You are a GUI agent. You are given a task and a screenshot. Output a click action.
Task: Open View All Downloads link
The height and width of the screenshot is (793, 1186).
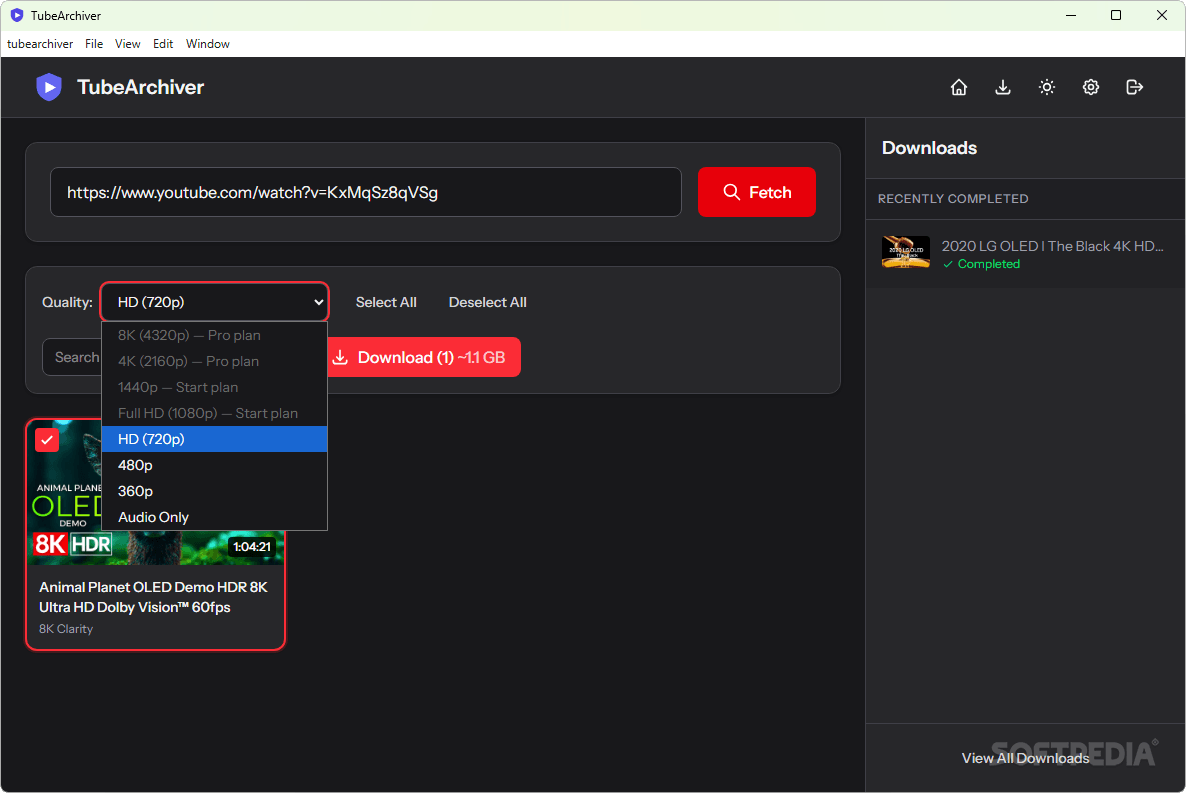pos(1025,758)
